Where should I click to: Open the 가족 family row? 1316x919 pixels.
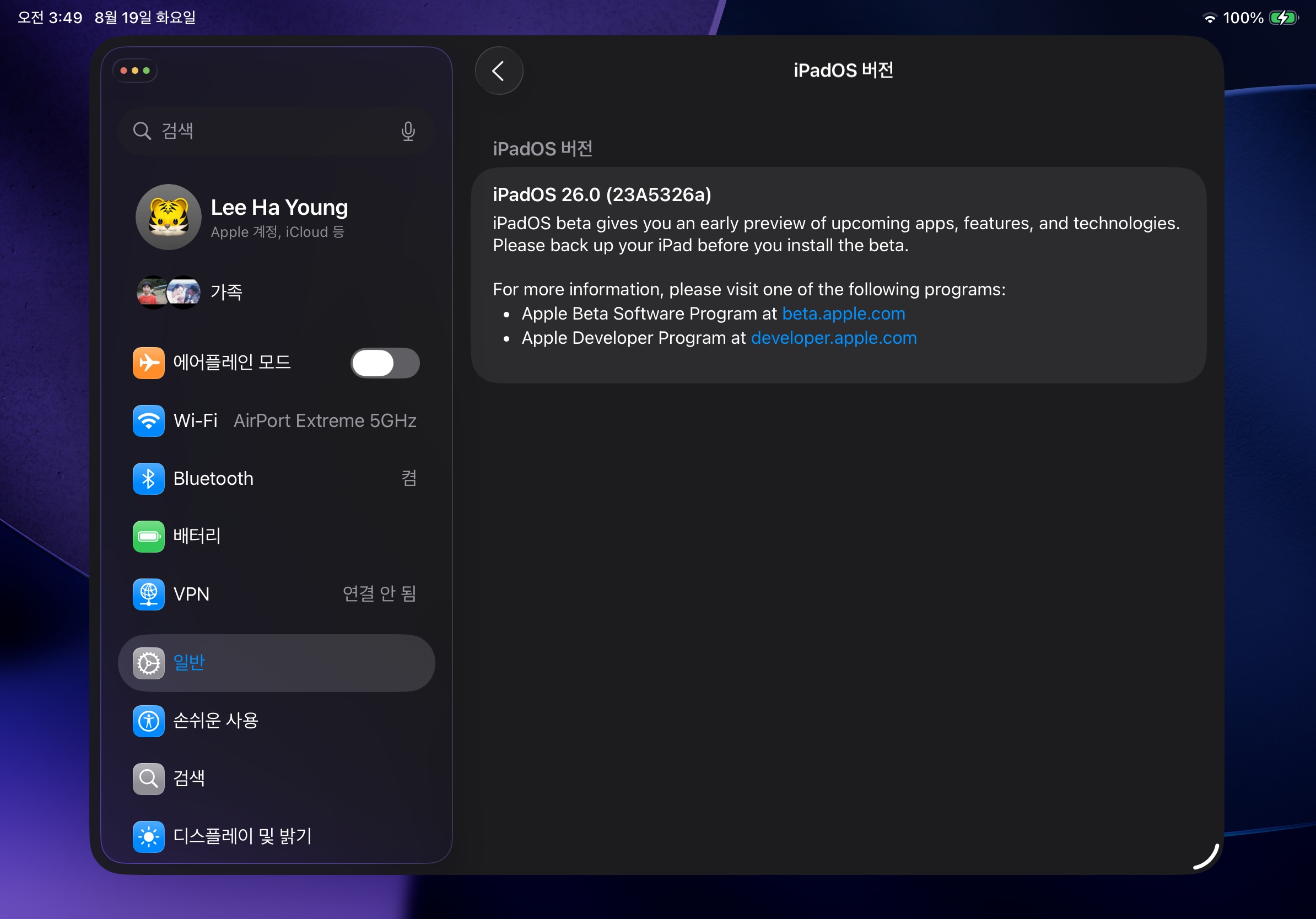(x=276, y=292)
